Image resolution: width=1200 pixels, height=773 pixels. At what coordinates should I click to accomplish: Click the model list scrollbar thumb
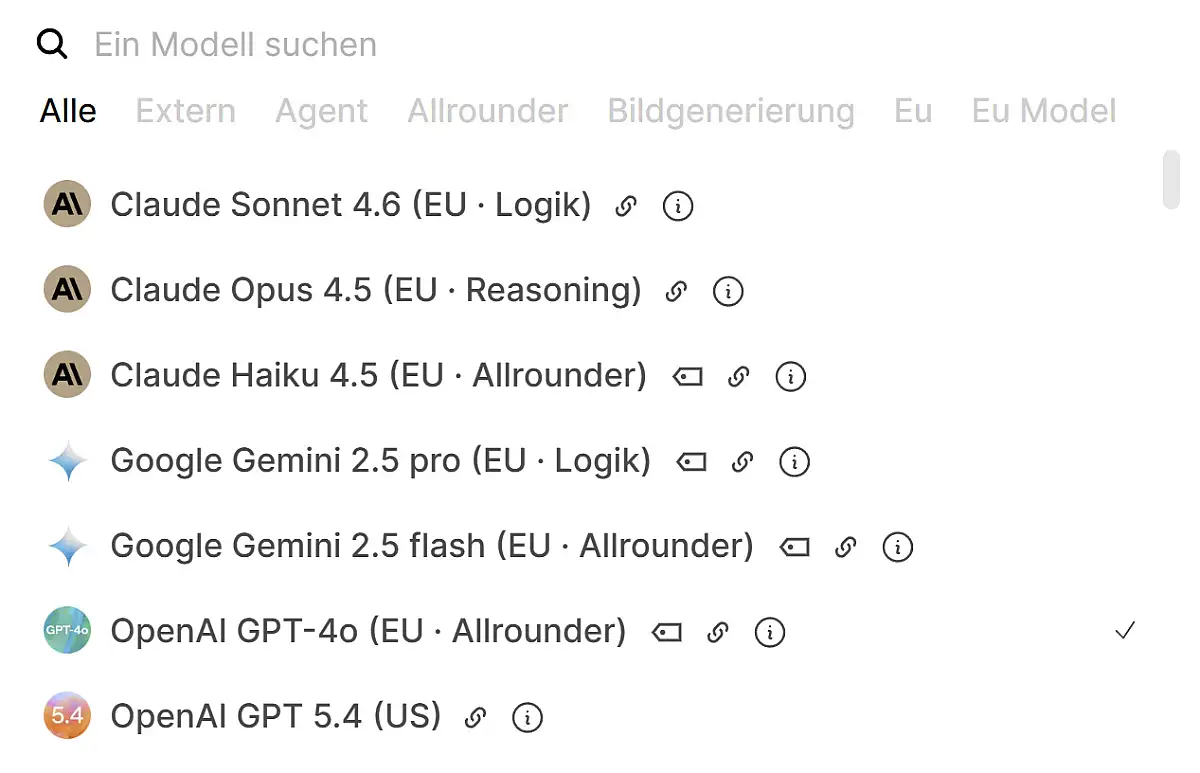(1171, 180)
